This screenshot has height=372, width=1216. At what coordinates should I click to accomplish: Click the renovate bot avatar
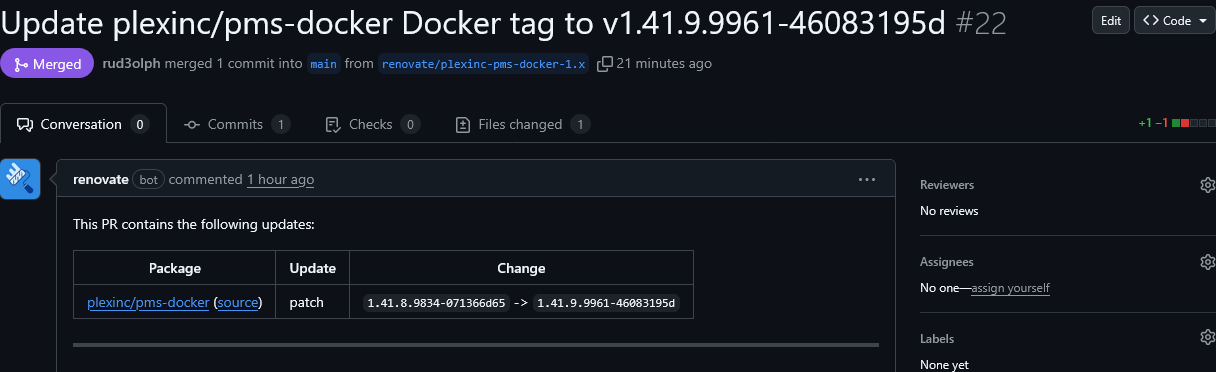[20, 179]
